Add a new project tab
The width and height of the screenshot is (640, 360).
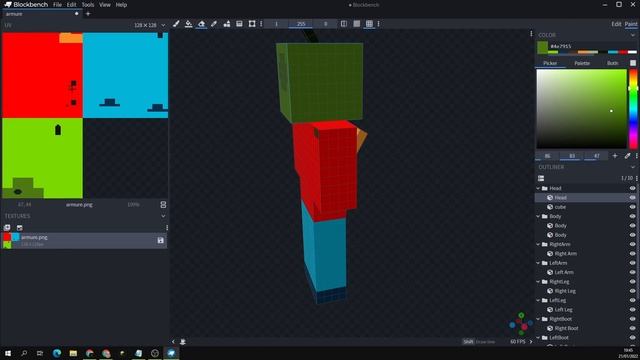click(x=88, y=13)
